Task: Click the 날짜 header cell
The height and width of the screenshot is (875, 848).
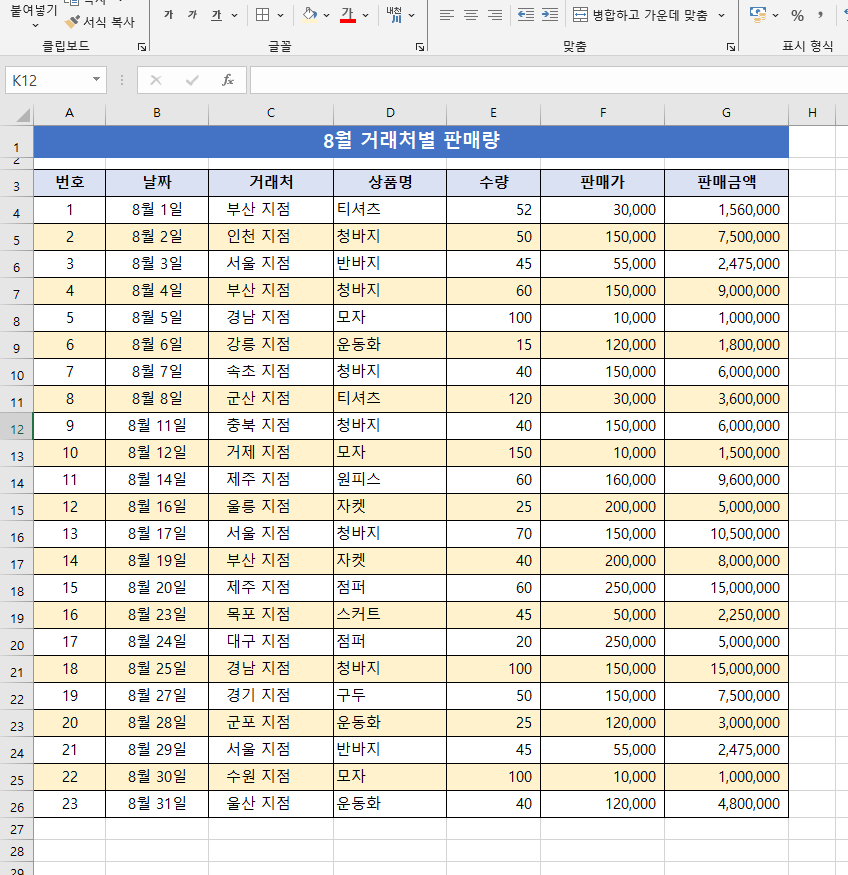Action: [x=157, y=182]
